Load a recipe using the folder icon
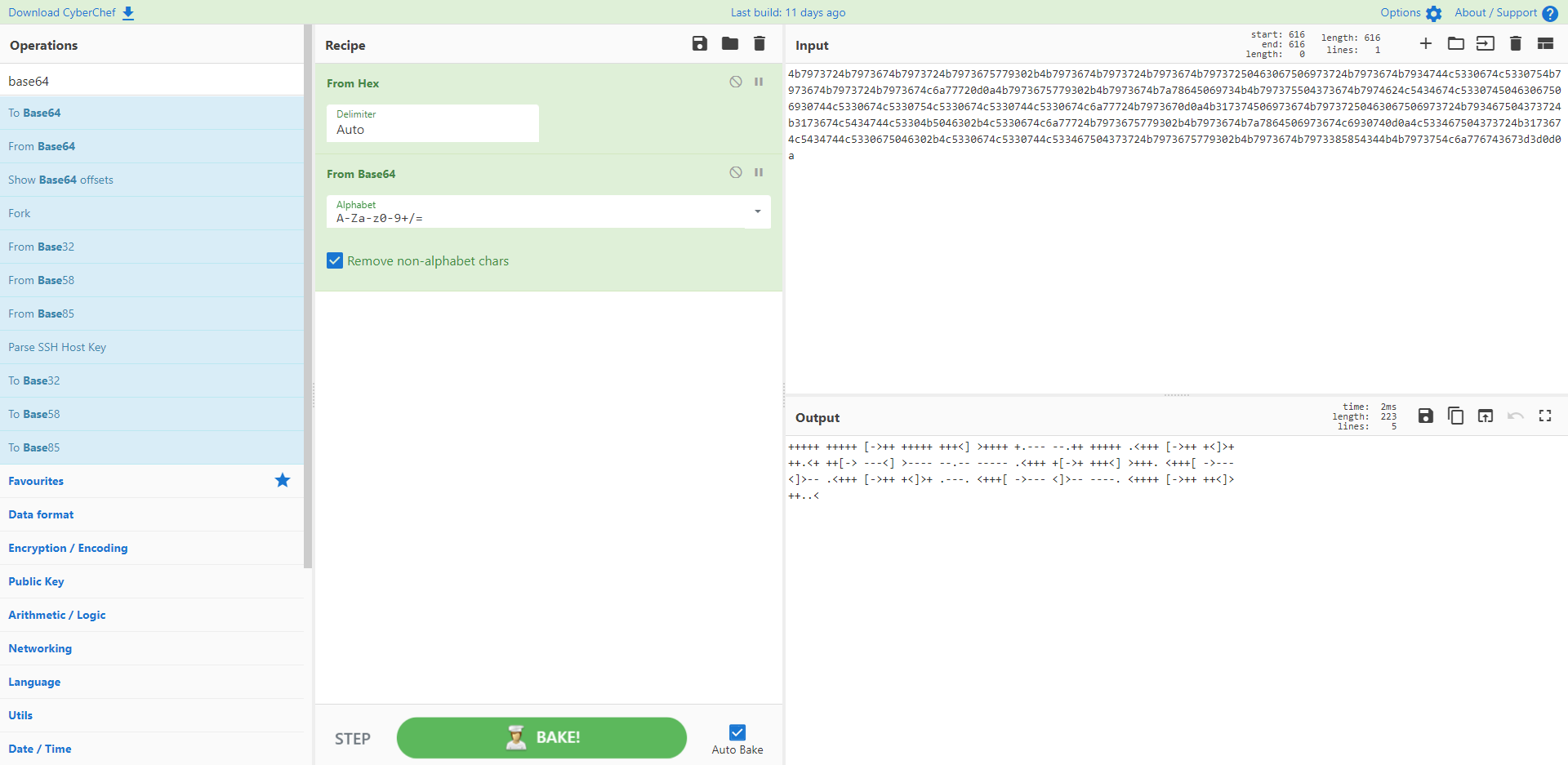 click(730, 44)
